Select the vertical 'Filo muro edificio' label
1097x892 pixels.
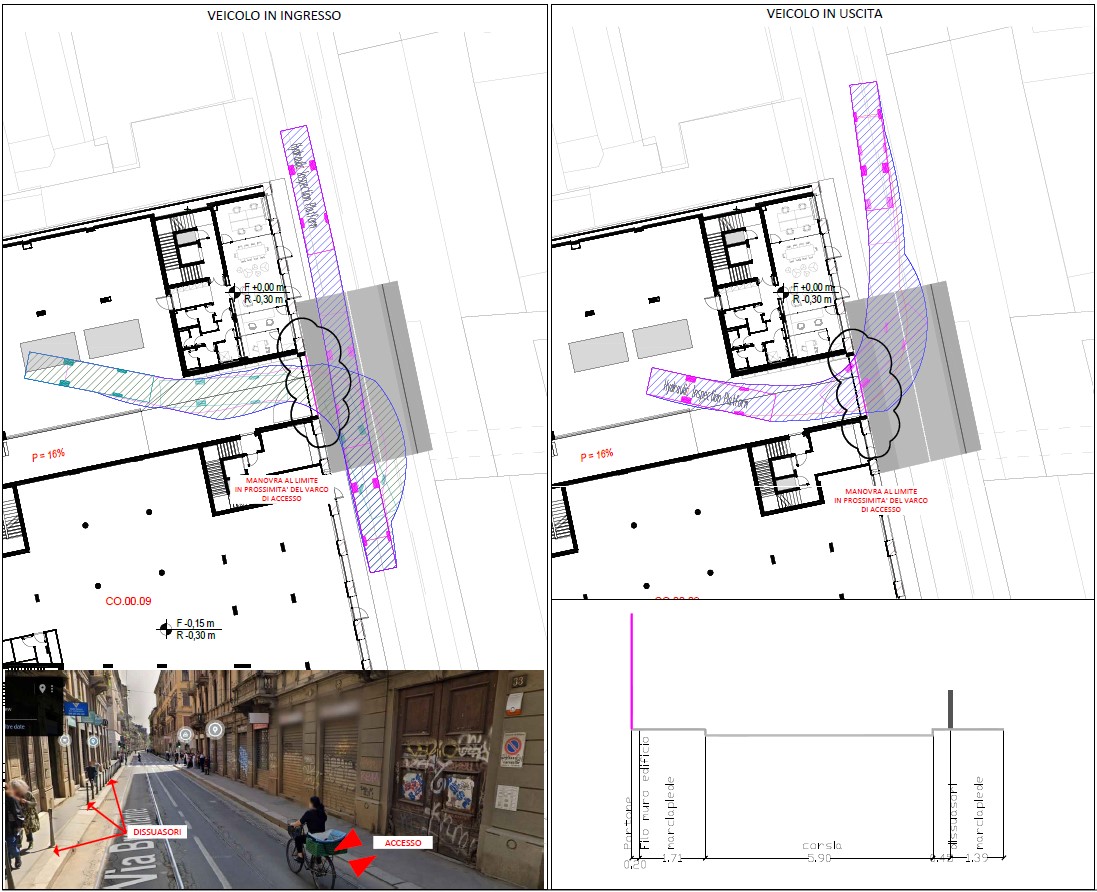click(x=645, y=792)
